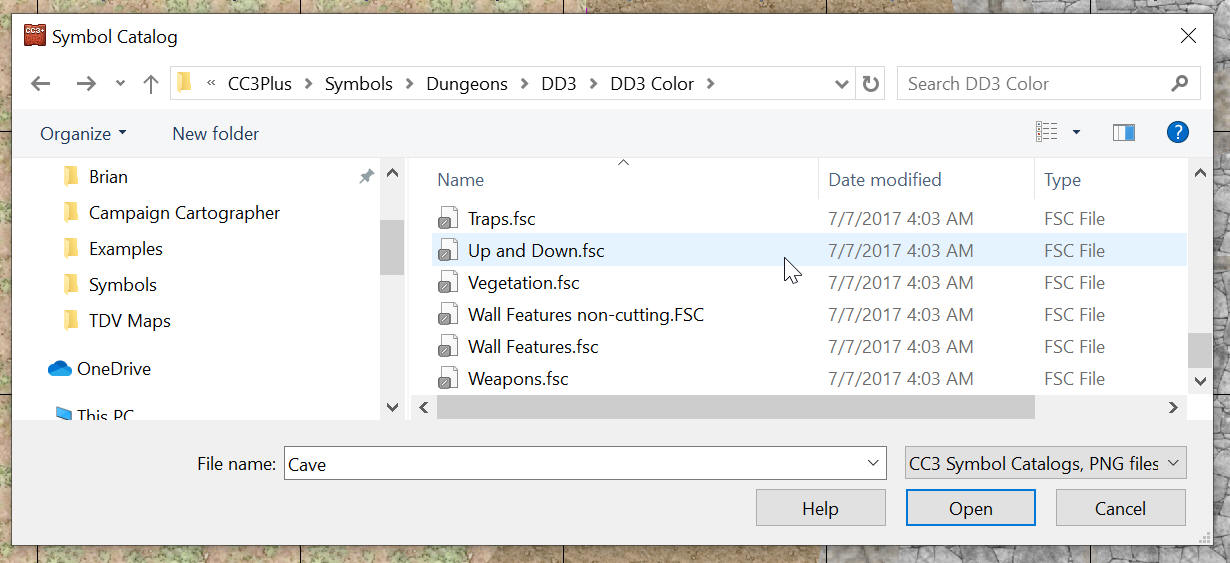This screenshot has width=1230, height=563.
Task: Click file list horizontal scroll right arrow
Action: 1174,407
